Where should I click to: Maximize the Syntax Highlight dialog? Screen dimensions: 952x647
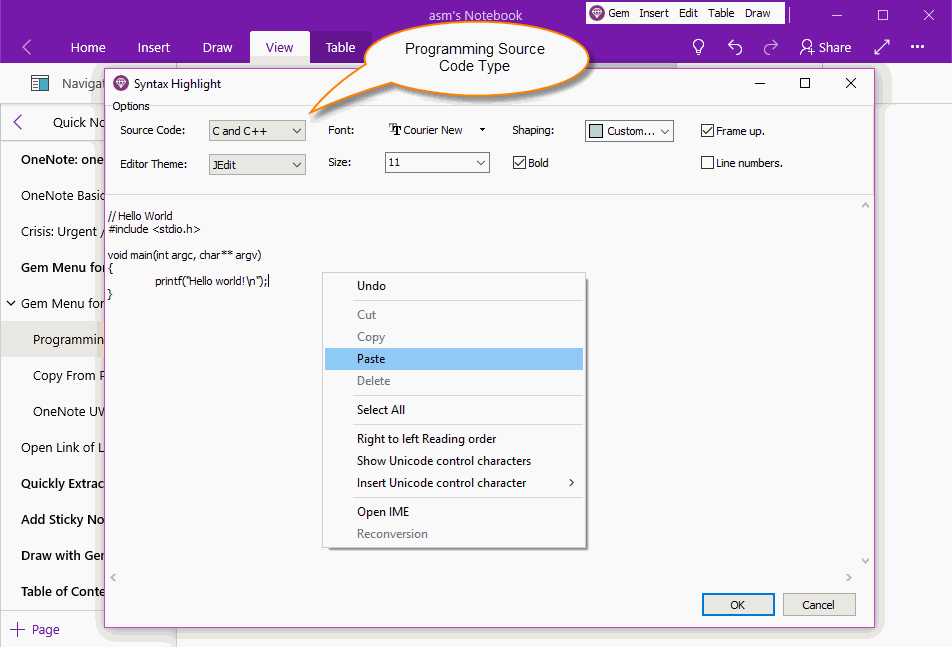coord(805,83)
